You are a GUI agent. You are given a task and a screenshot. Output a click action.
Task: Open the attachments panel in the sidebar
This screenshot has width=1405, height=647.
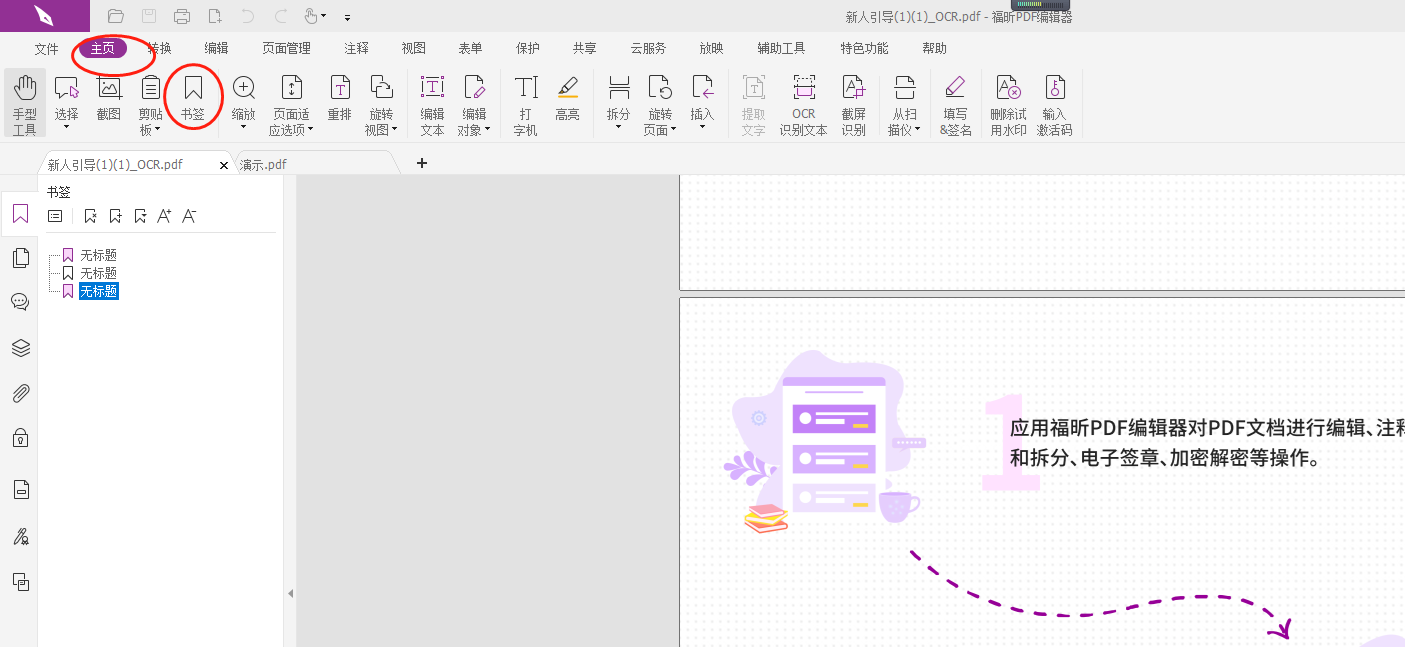click(x=20, y=393)
